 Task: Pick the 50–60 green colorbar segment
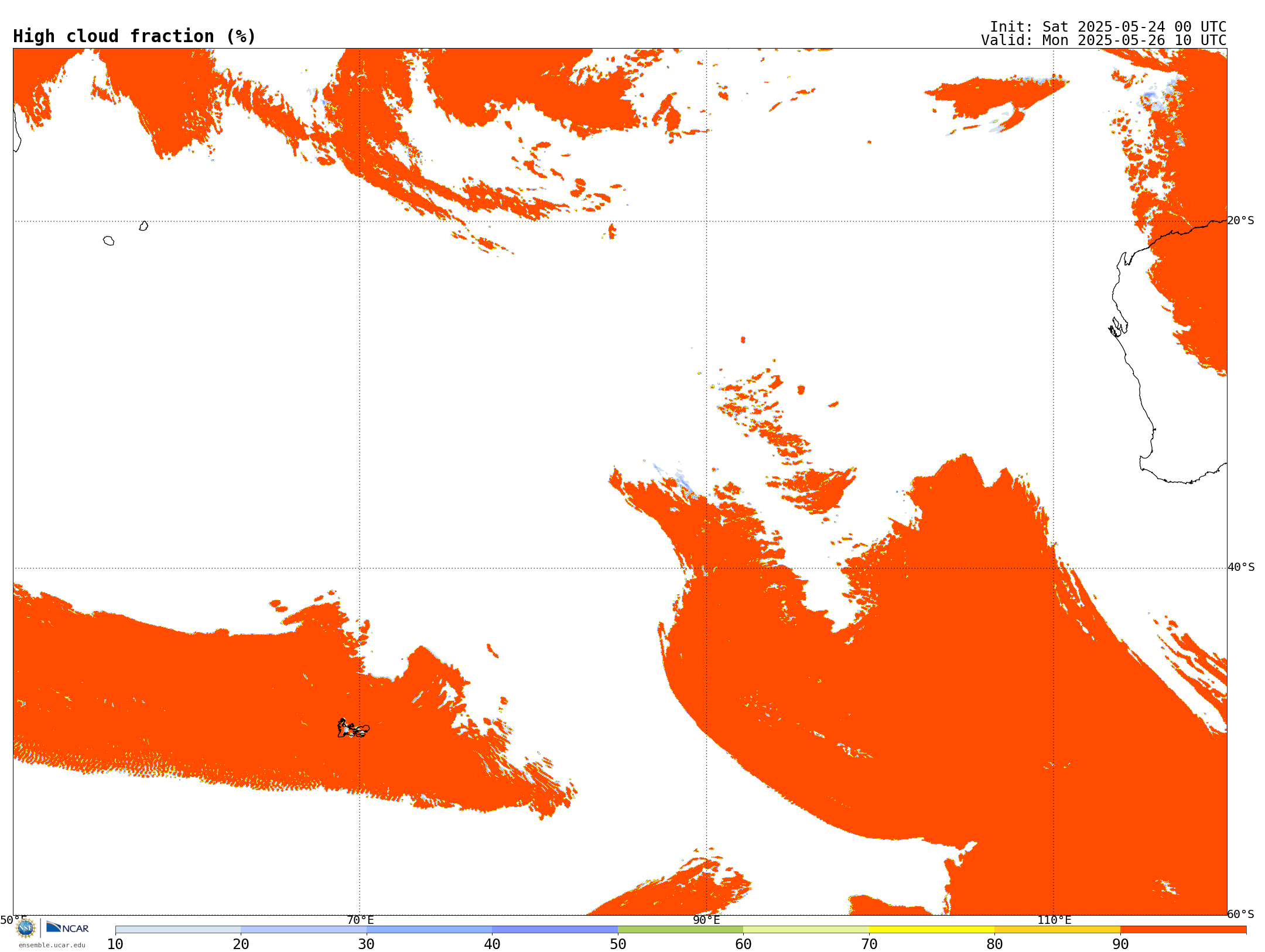click(x=681, y=930)
